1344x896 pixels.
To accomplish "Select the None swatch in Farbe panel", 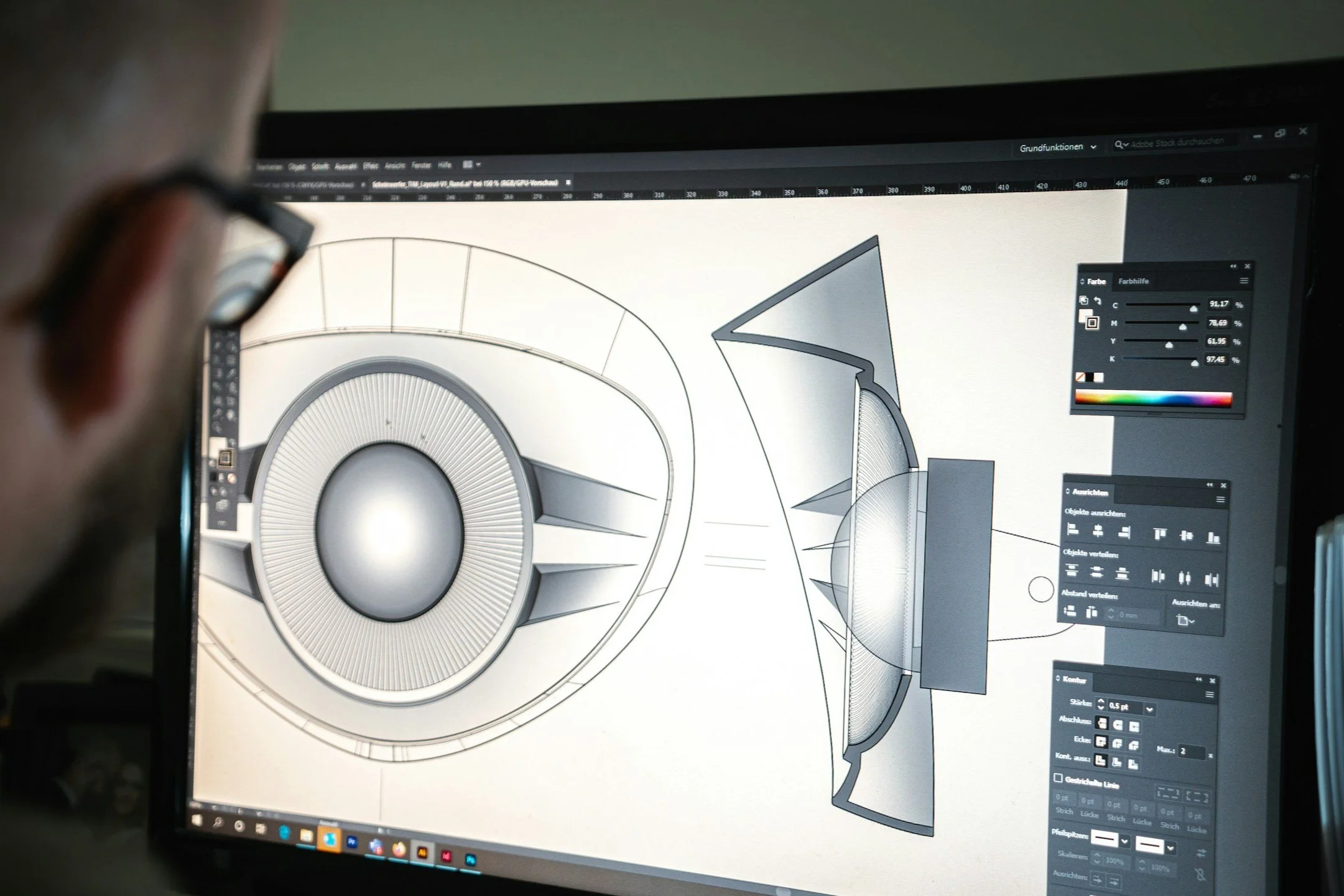I will tap(1080, 377).
